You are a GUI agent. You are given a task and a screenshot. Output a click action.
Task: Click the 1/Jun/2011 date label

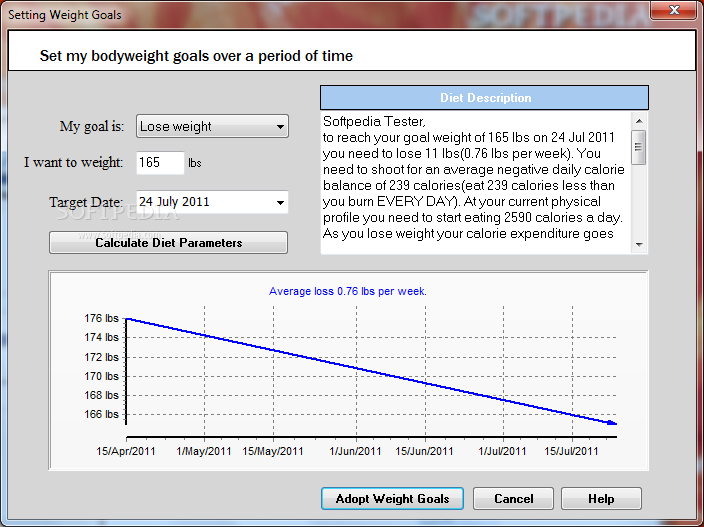[x=355, y=451]
